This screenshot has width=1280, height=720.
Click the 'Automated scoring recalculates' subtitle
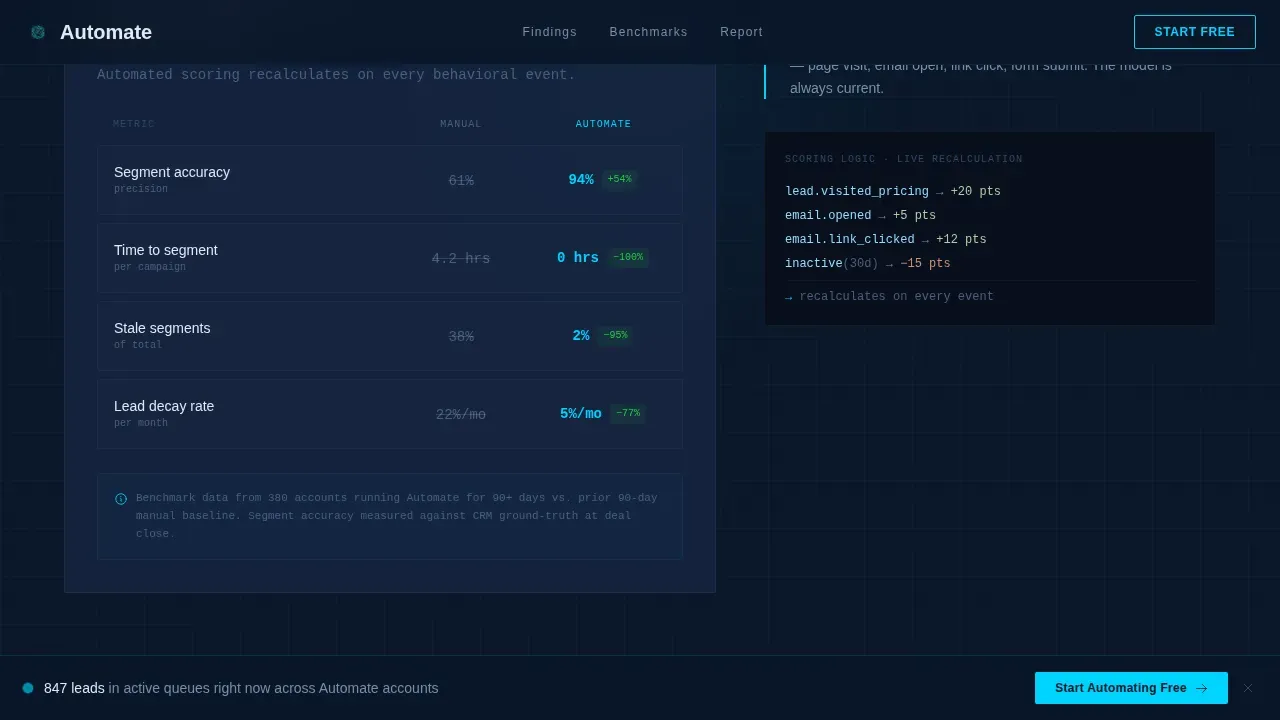pos(336,75)
